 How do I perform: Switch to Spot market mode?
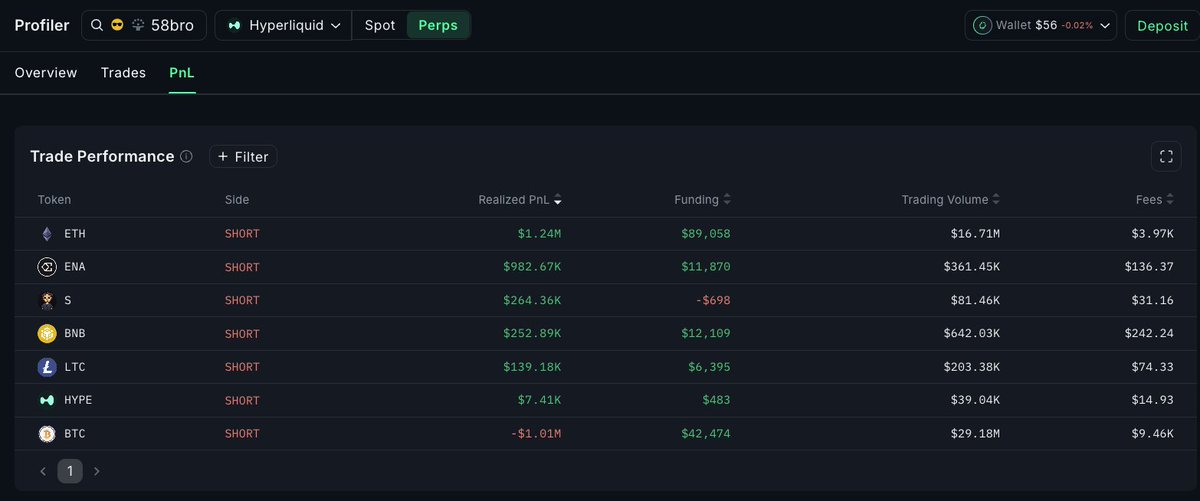tap(379, 25)
